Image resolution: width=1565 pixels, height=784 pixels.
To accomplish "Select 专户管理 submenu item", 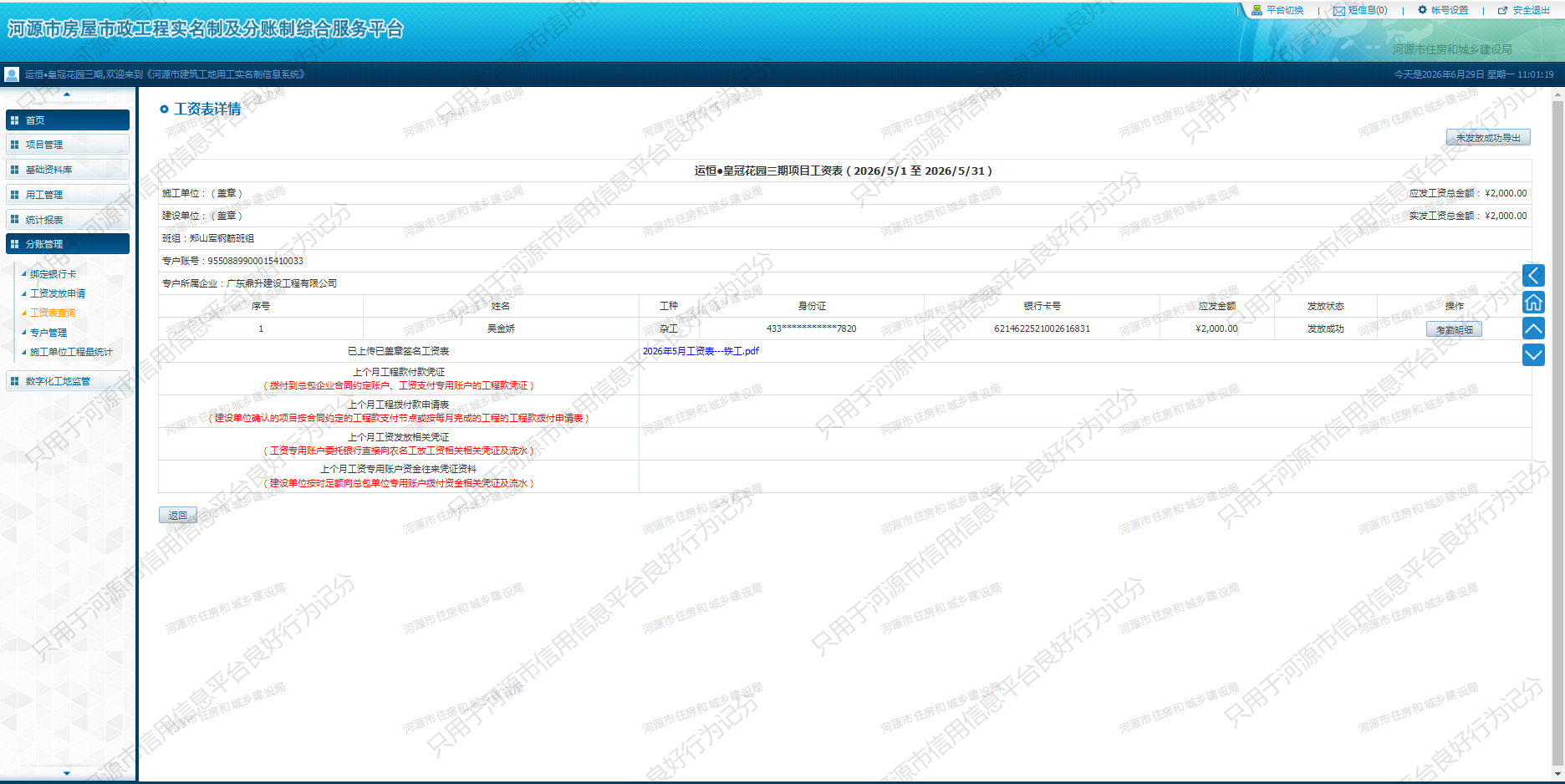I will (x=48, y=333).
